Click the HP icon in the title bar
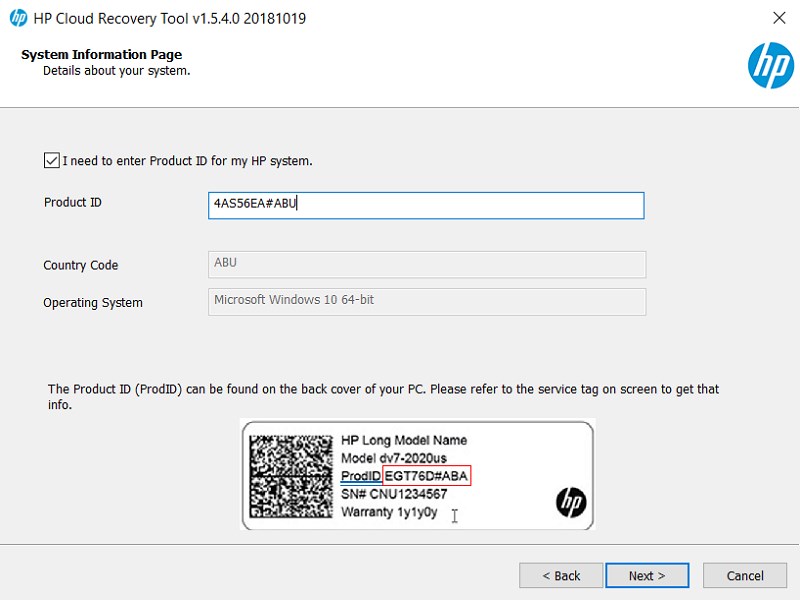Image resolution: width=800 pixels, height=600 pixels. point(18,18)
